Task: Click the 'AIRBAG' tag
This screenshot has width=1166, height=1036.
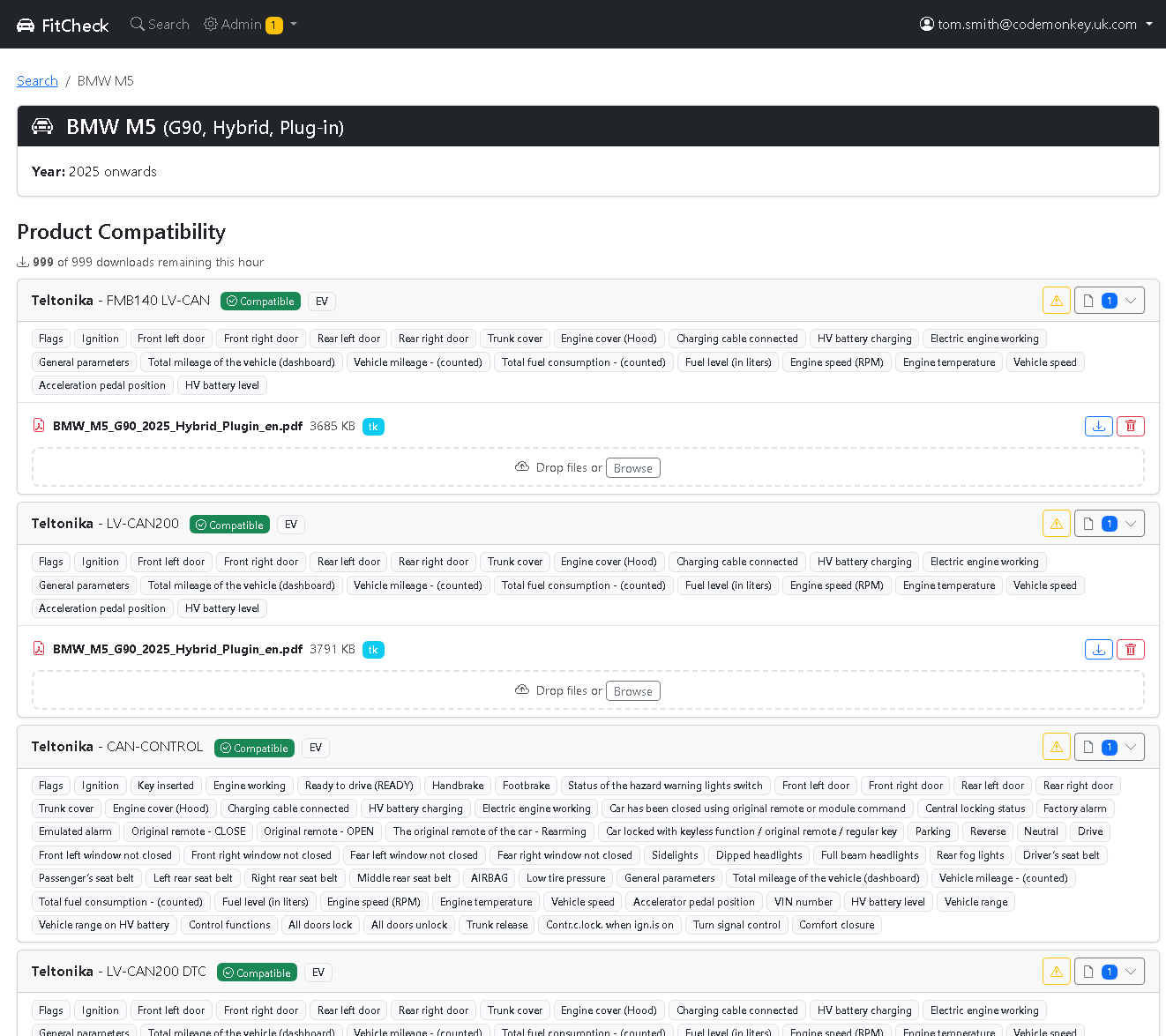Action: pos(490,878)
